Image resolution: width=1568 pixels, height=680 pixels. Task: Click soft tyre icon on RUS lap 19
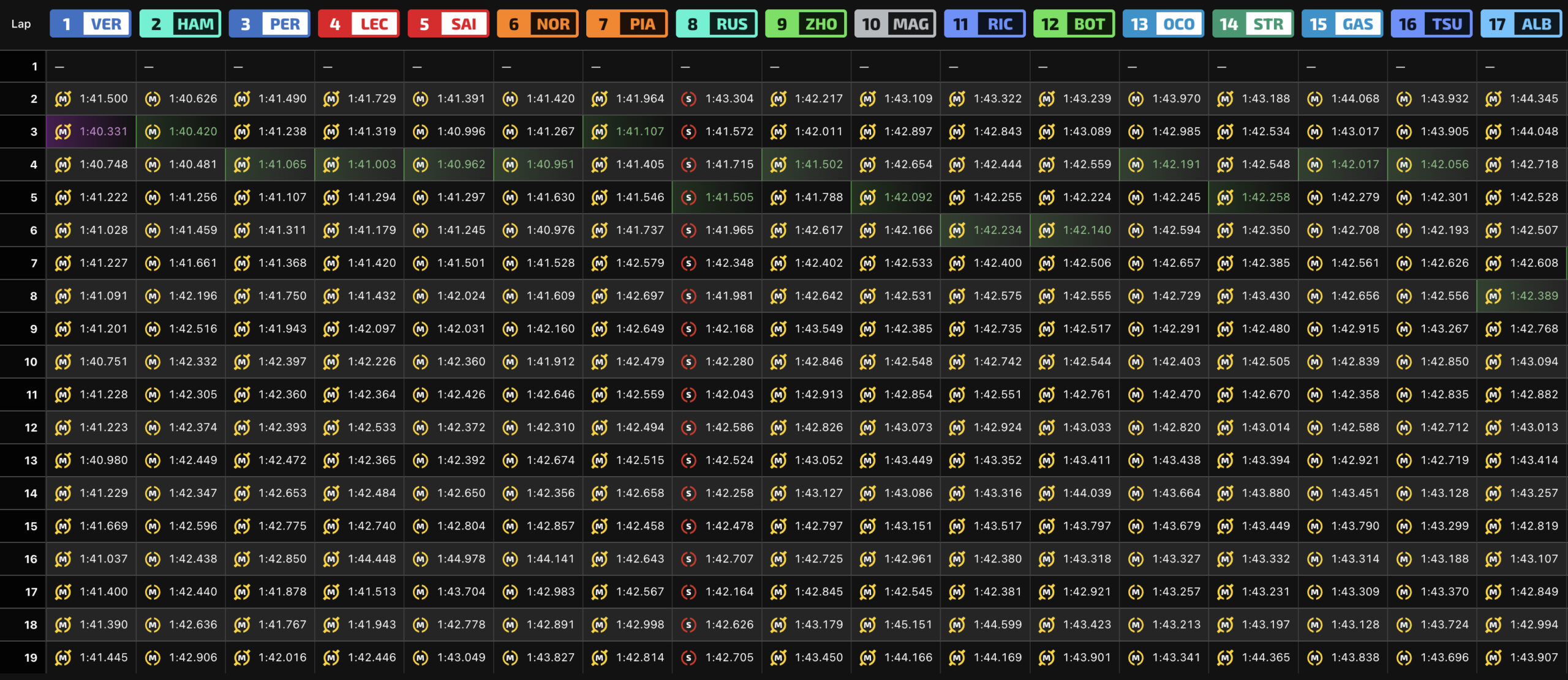tap(688, 658)
